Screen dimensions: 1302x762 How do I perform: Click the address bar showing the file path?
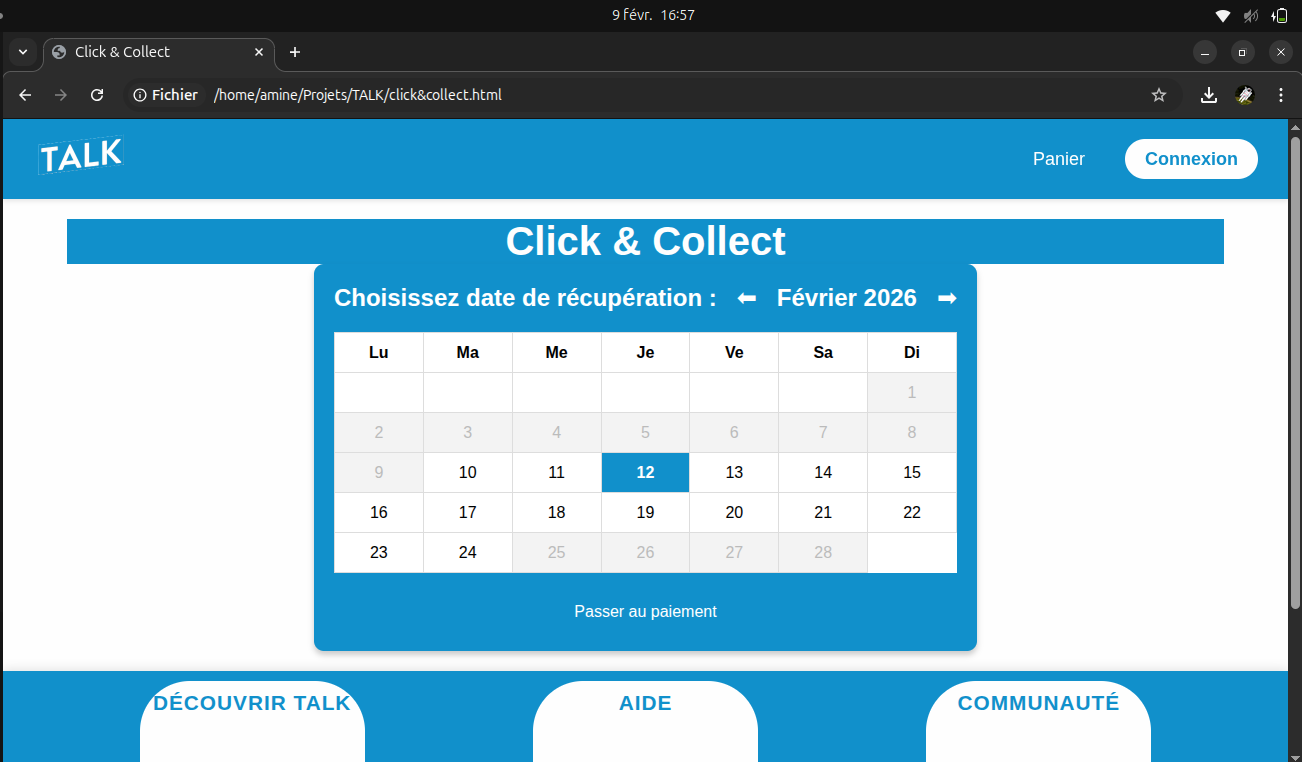(358, 94)
